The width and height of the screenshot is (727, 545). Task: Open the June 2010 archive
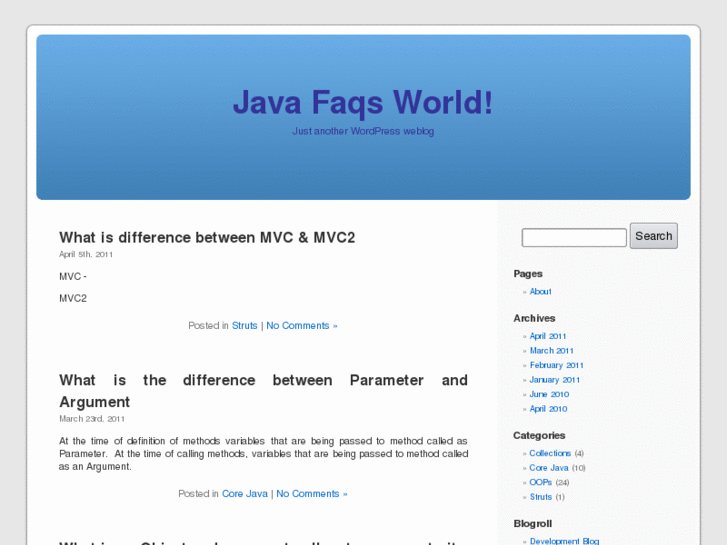[x=549, y=394]
